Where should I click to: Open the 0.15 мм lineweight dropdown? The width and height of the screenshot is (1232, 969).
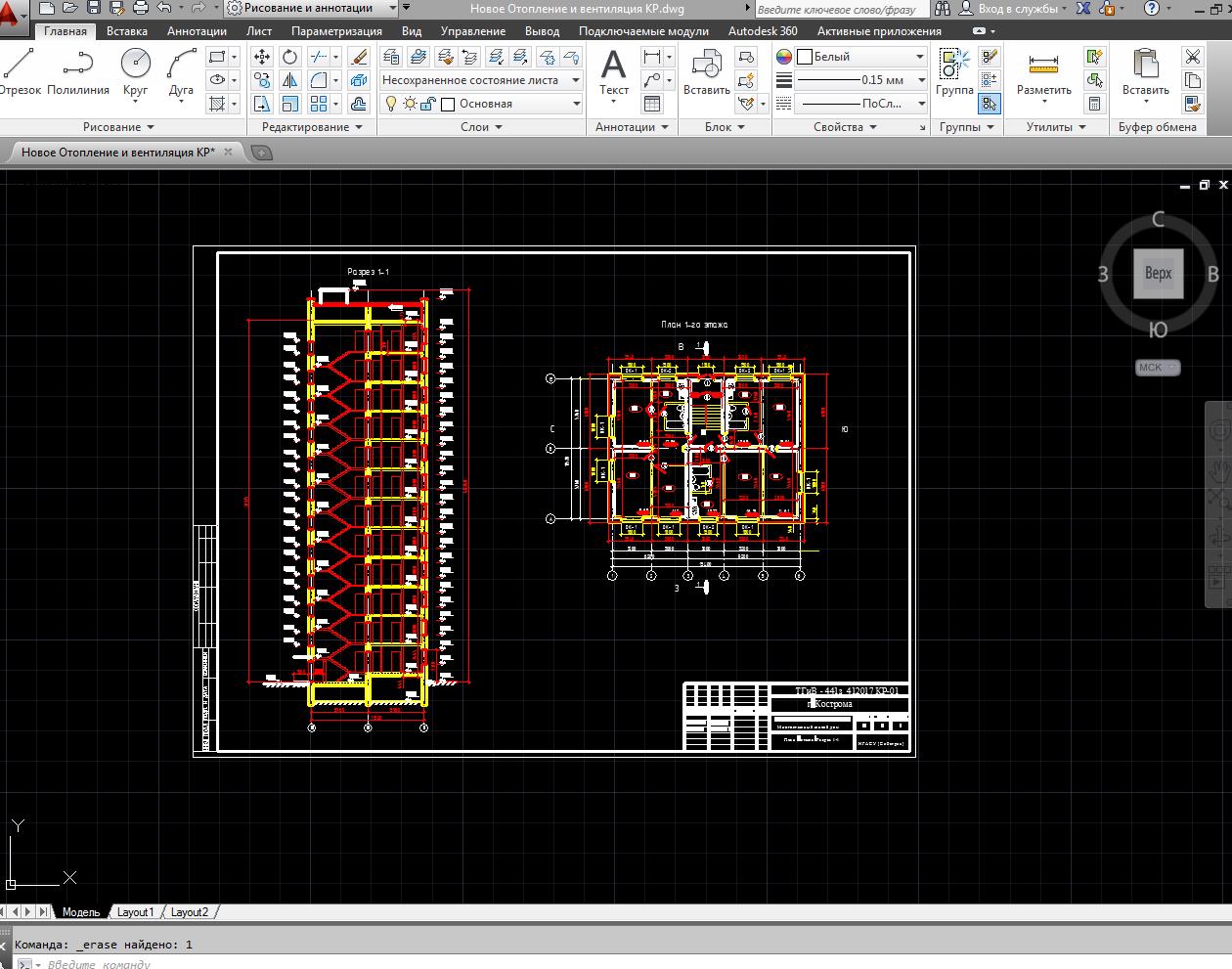pos(860,80)
